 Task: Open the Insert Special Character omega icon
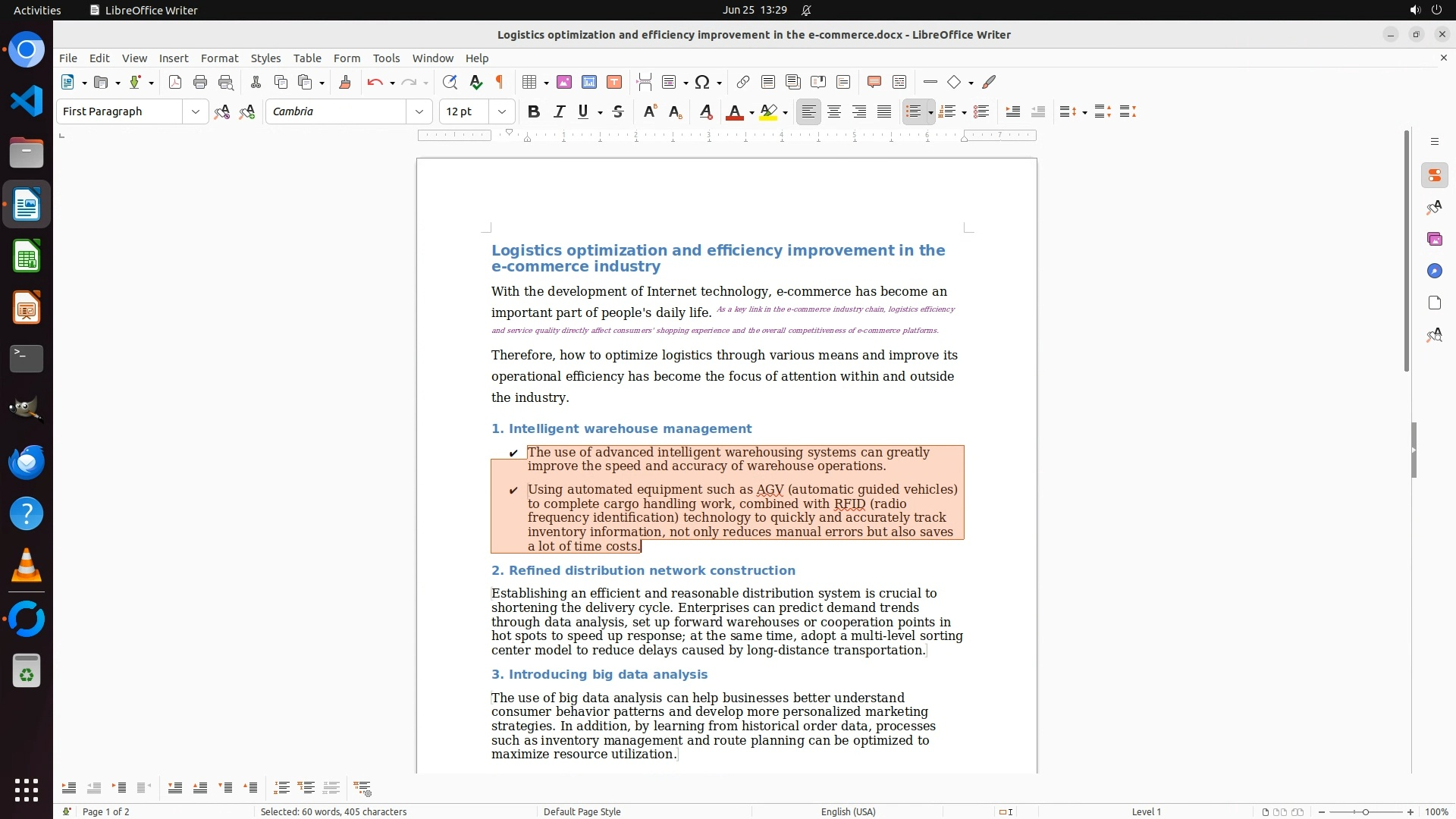click(x=702, y=82)
